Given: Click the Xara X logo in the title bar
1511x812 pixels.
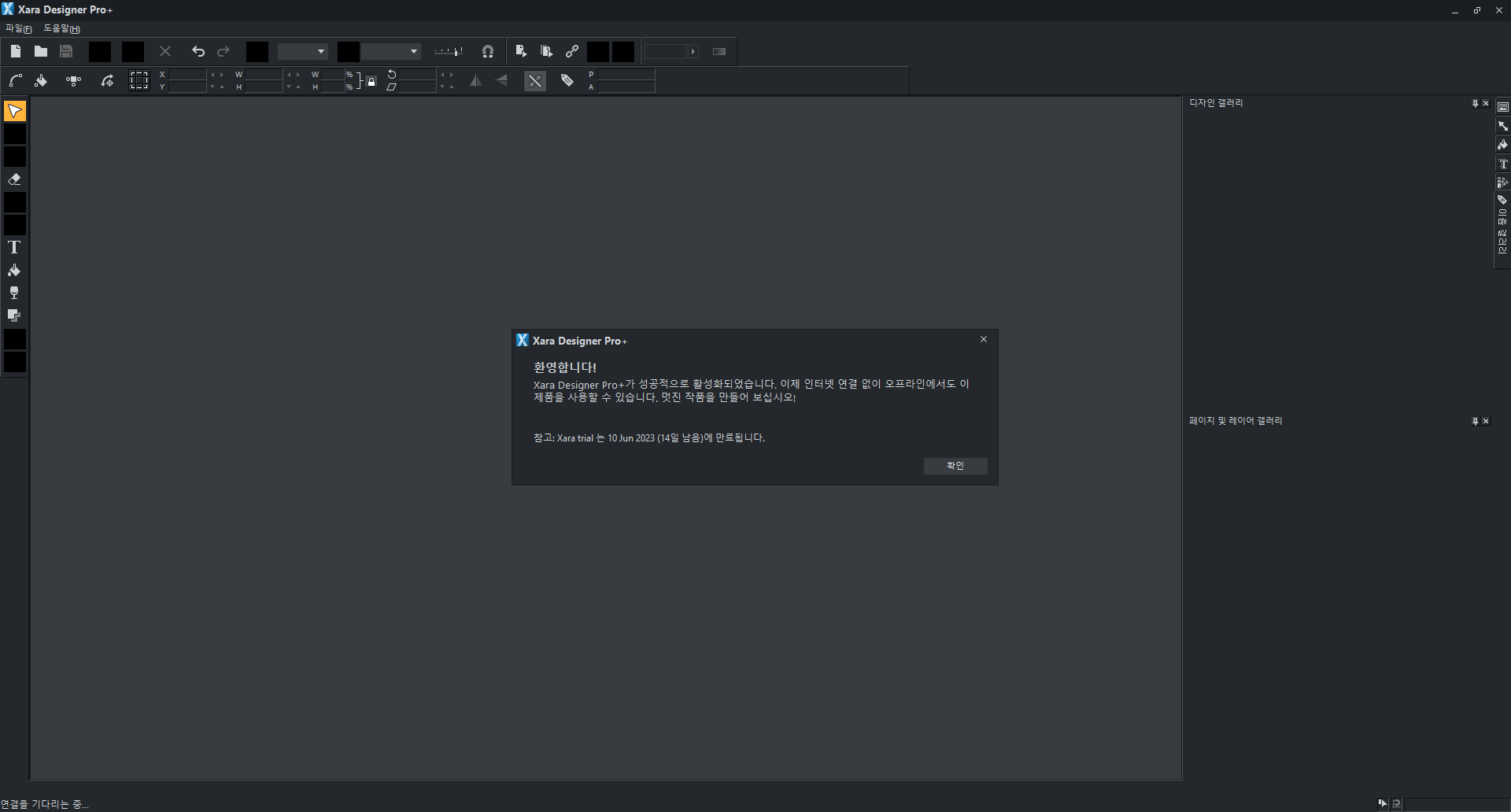Looking at the screenshot, I should (x=8, y=9).
